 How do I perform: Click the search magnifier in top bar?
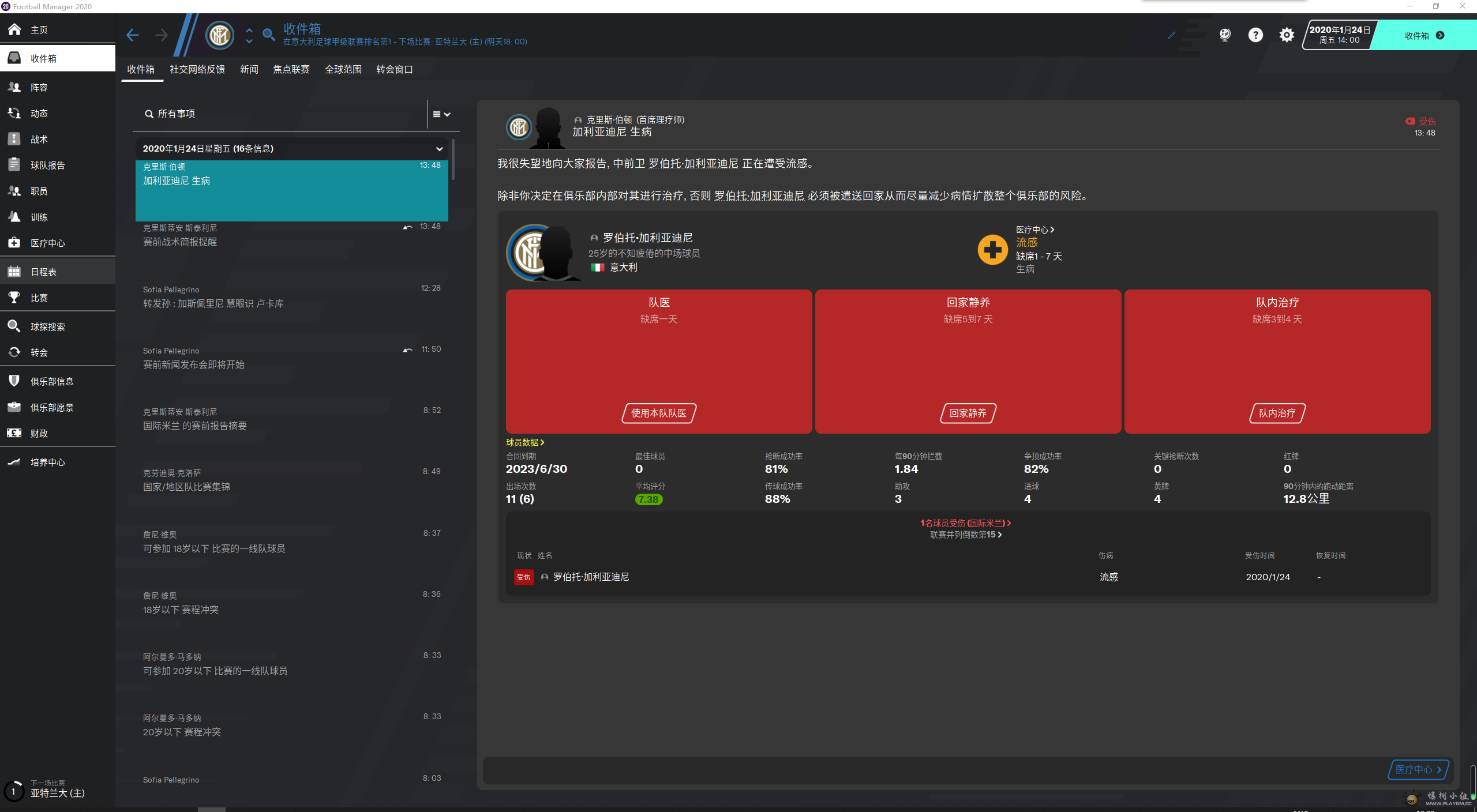point(269,35)
